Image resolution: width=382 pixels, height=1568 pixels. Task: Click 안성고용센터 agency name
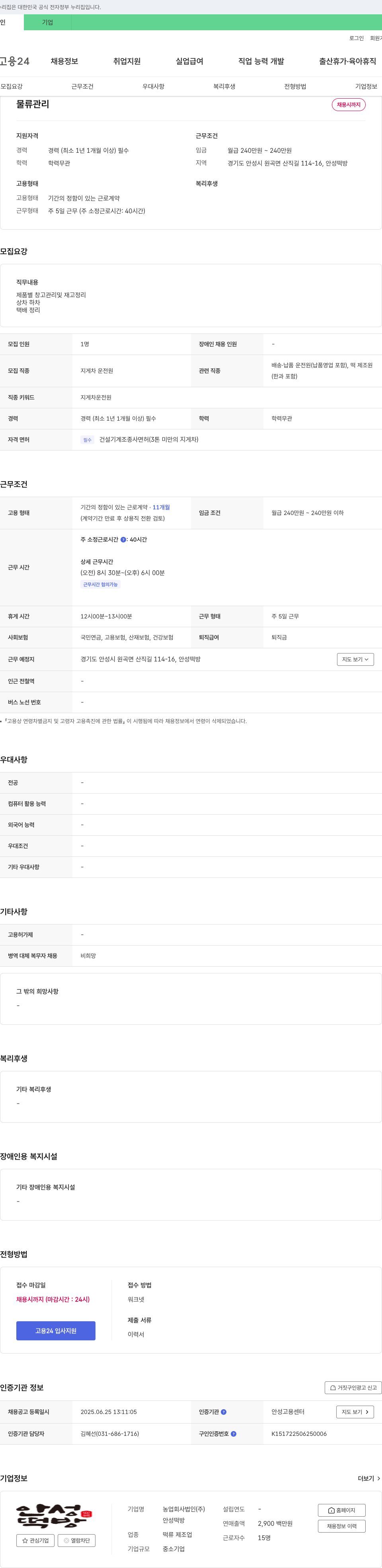[288, 1412]
